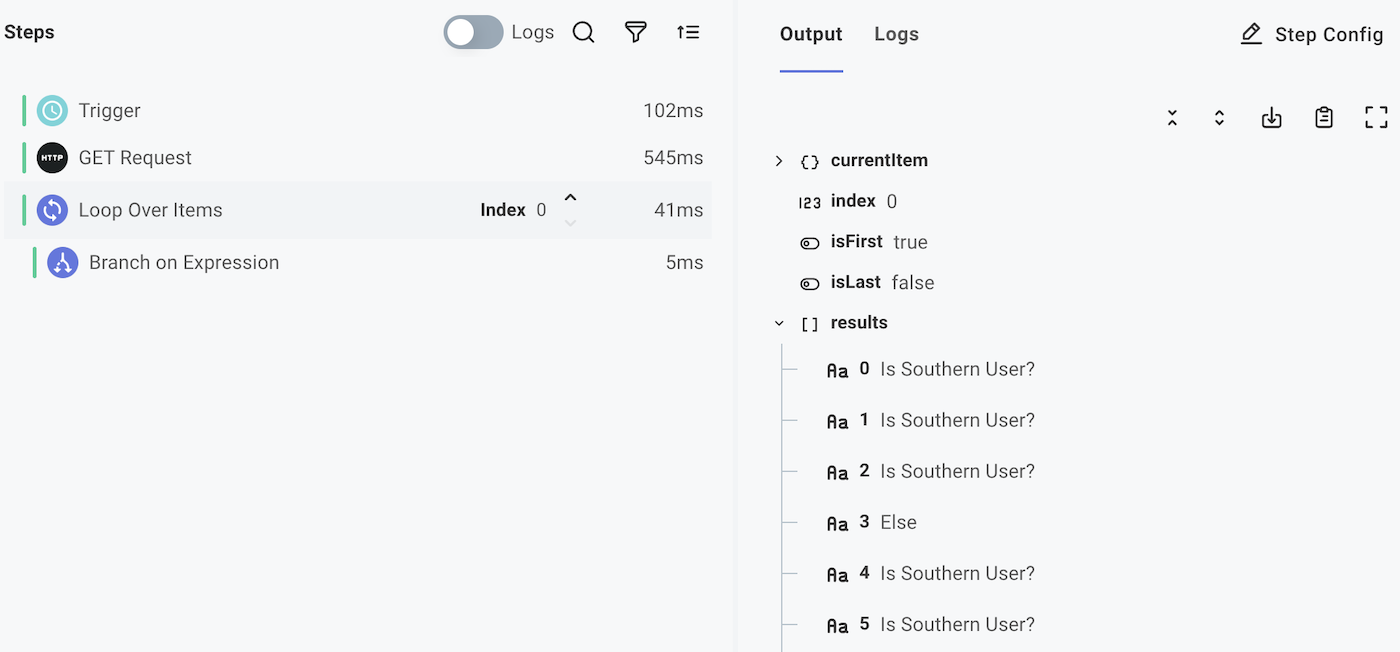Enable the Logs toggle switch
Image resolution: width=1400 pixels, height=652 pixels.
[x=472, y=31]
